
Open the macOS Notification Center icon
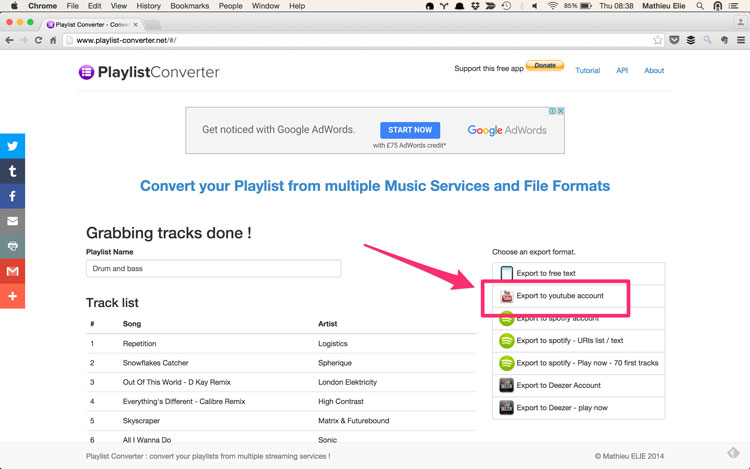point(733,6)
